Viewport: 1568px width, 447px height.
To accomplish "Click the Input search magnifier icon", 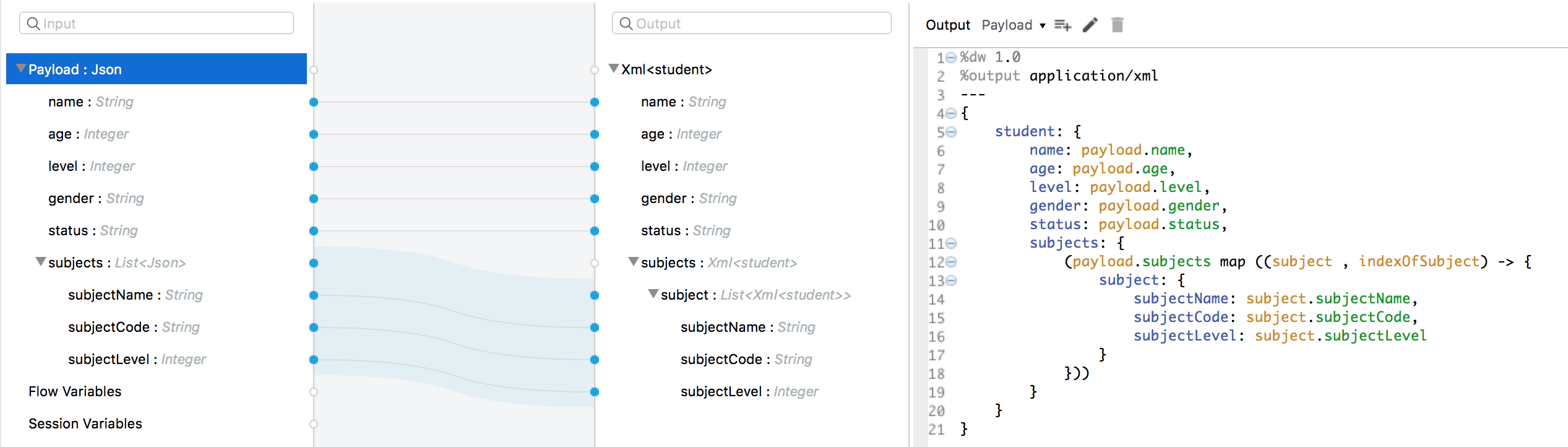I will [33, 24].
